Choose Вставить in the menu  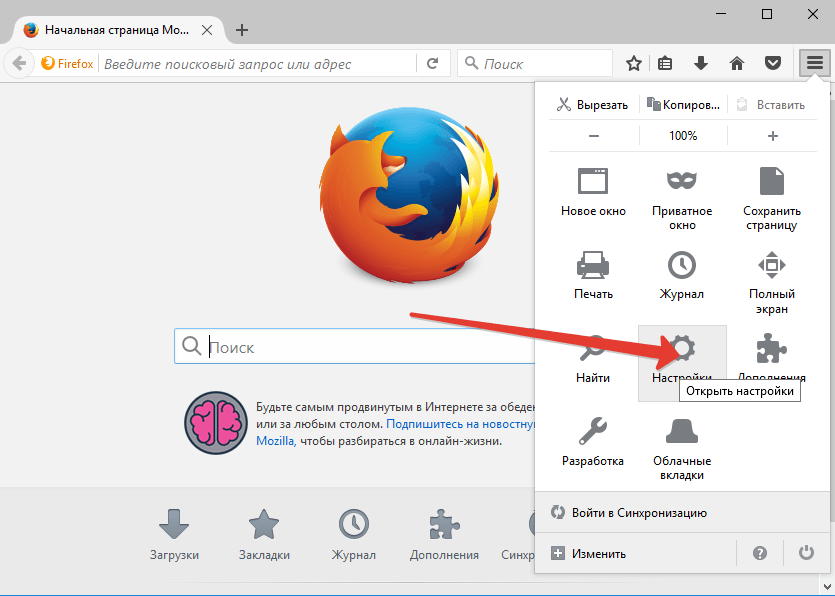click(x=771, y=104)
